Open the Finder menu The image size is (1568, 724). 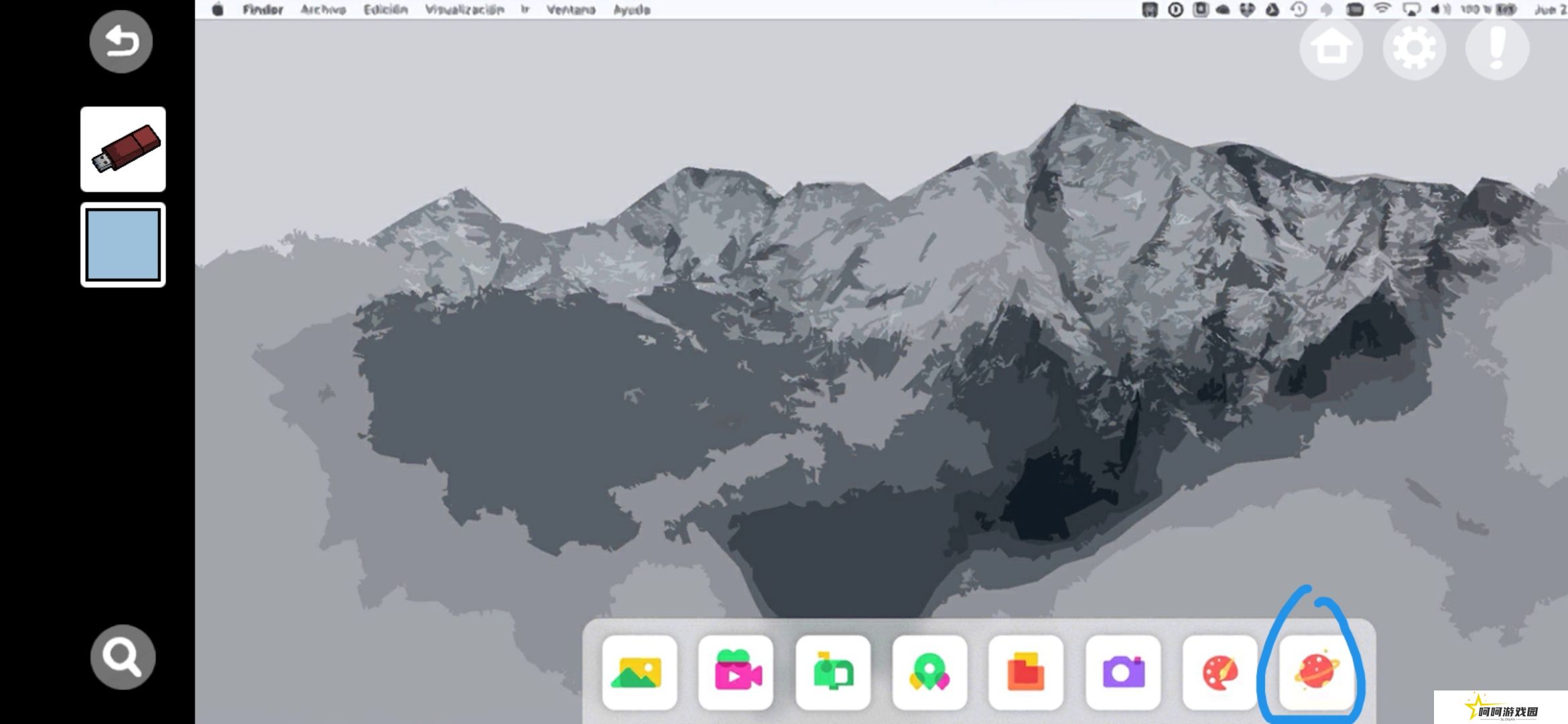coord(263,9)
